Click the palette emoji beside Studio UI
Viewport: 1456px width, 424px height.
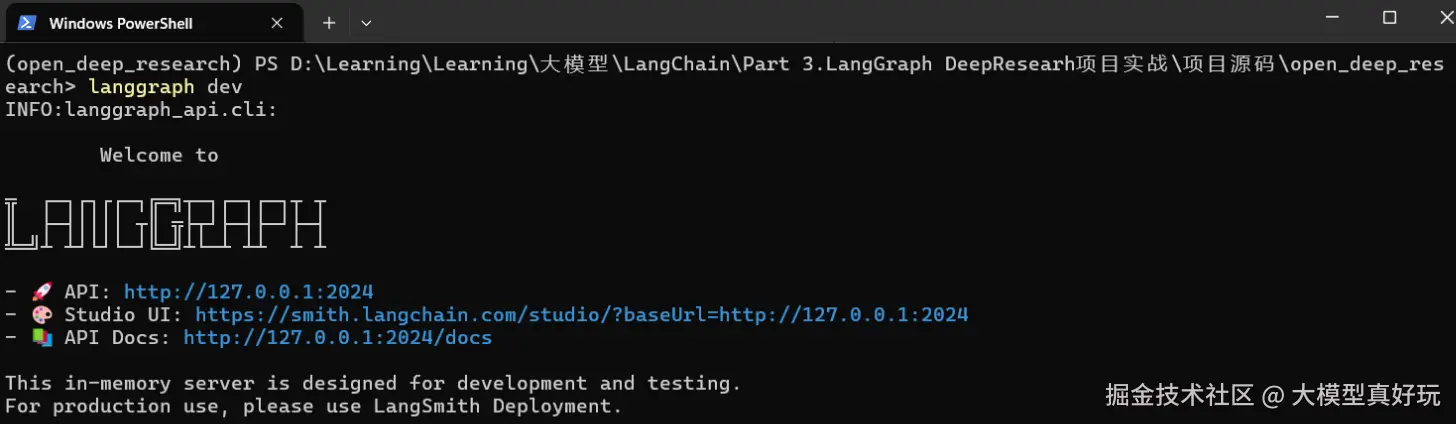(42, 315)
